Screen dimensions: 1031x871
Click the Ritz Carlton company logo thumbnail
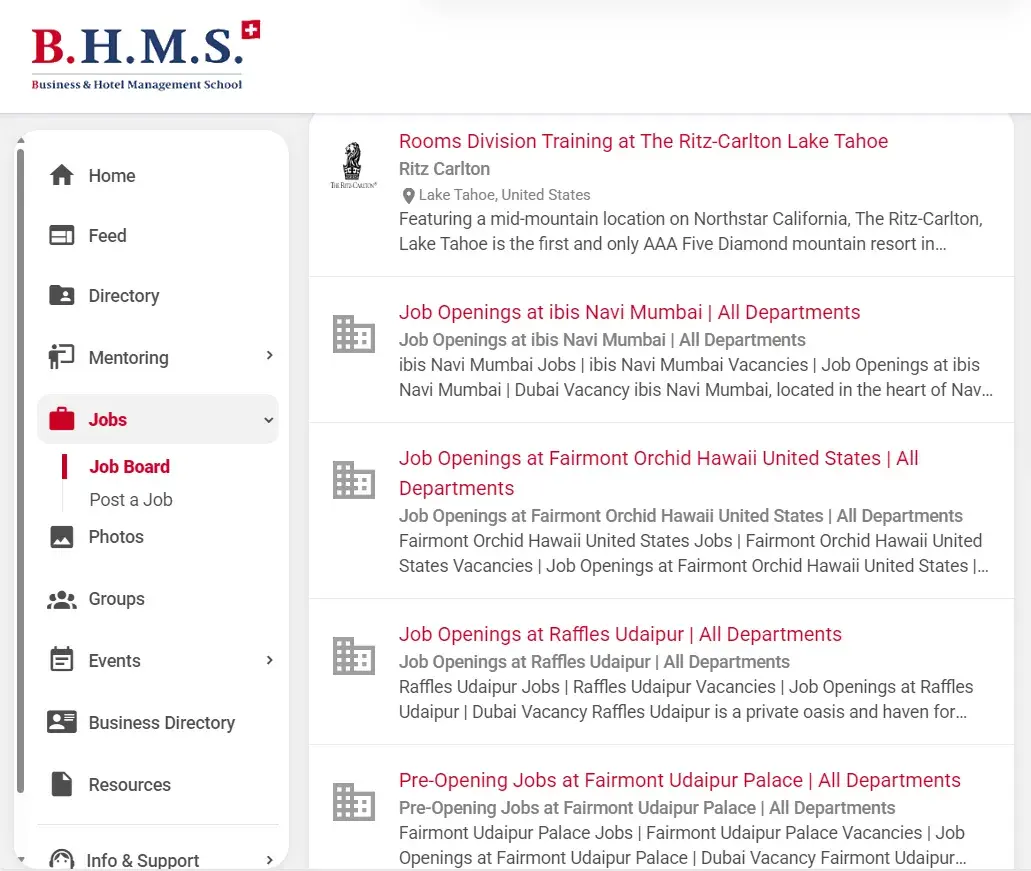click(353, 166)
